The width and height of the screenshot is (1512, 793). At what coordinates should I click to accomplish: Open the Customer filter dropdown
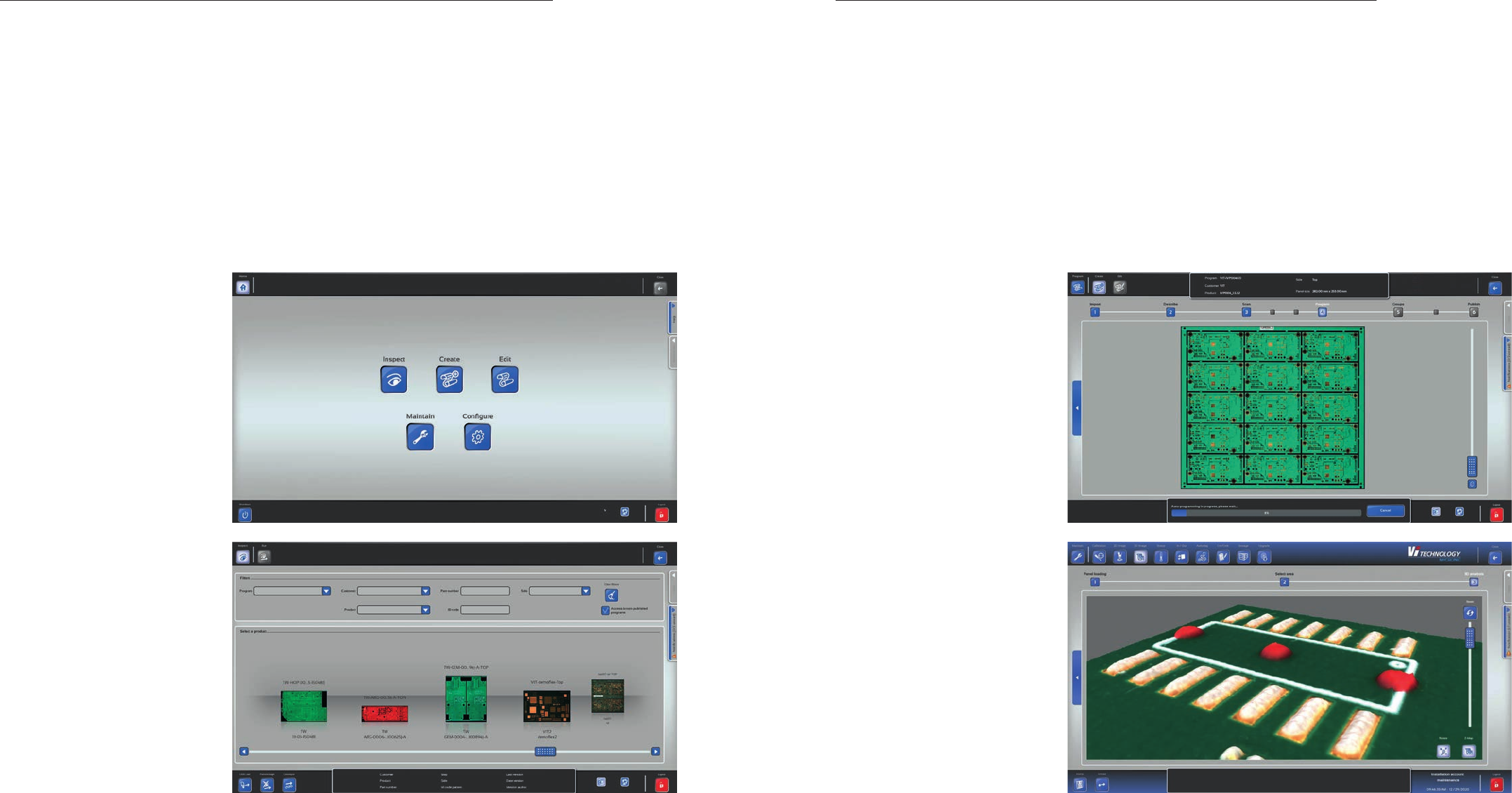[x=425, y=592]
